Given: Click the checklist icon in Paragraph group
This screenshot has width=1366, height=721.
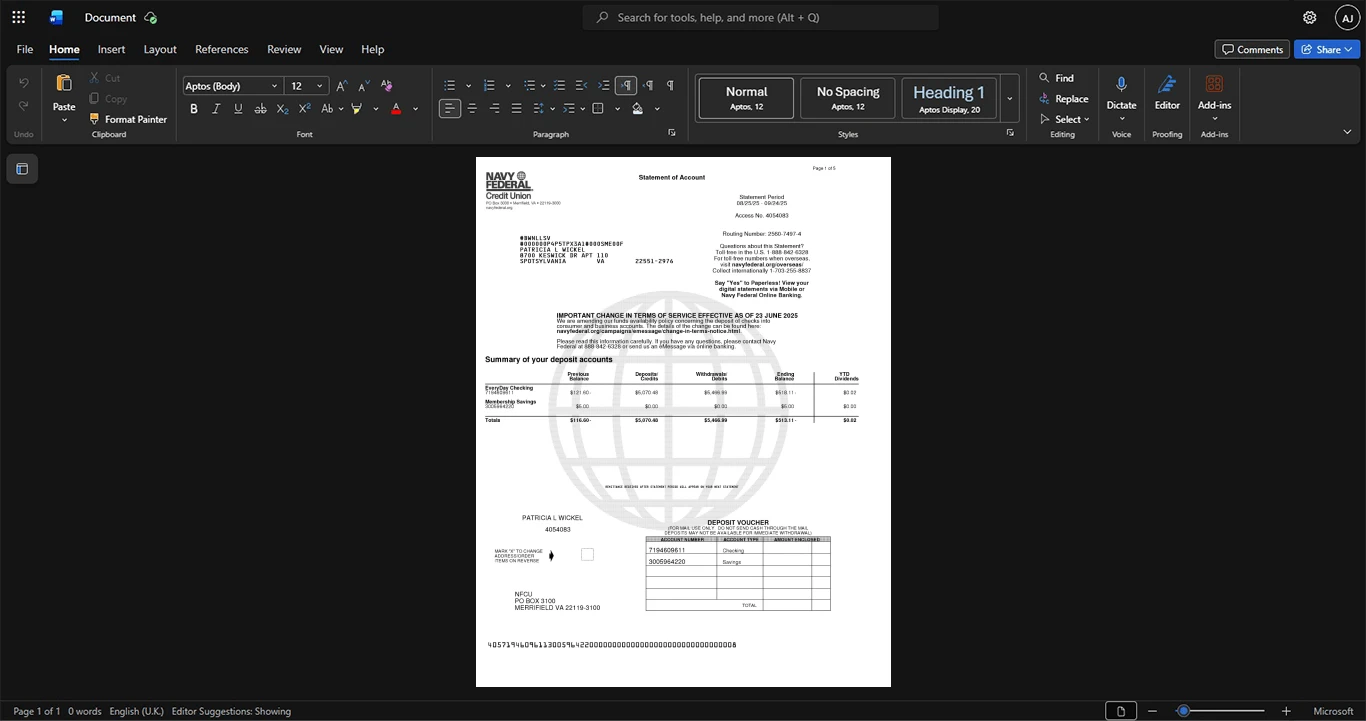Looking at the screenshot, I should [x=560, y=86].
